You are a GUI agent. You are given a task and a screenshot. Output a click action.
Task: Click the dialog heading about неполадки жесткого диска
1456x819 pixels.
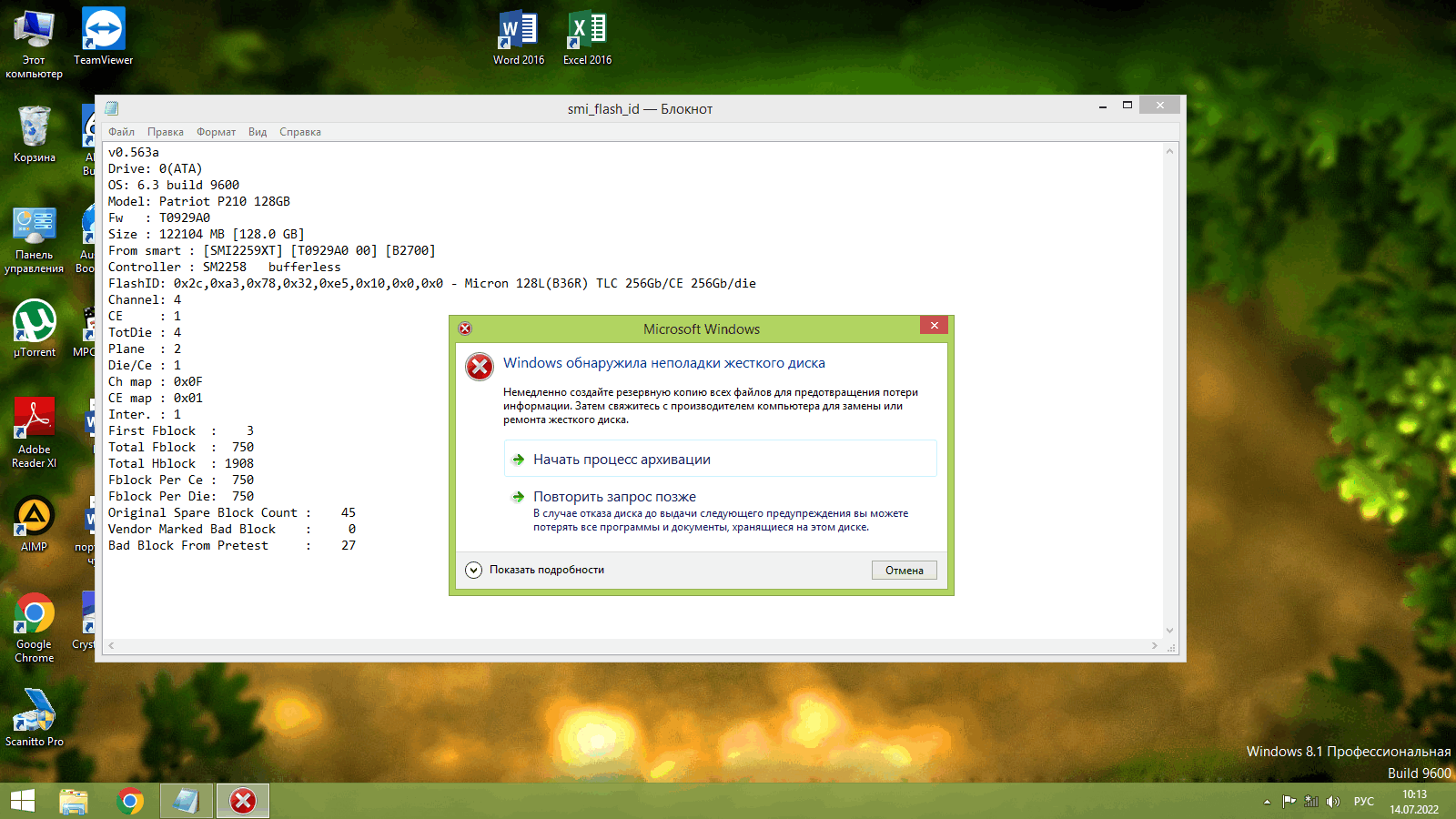(x=664, y=363)
